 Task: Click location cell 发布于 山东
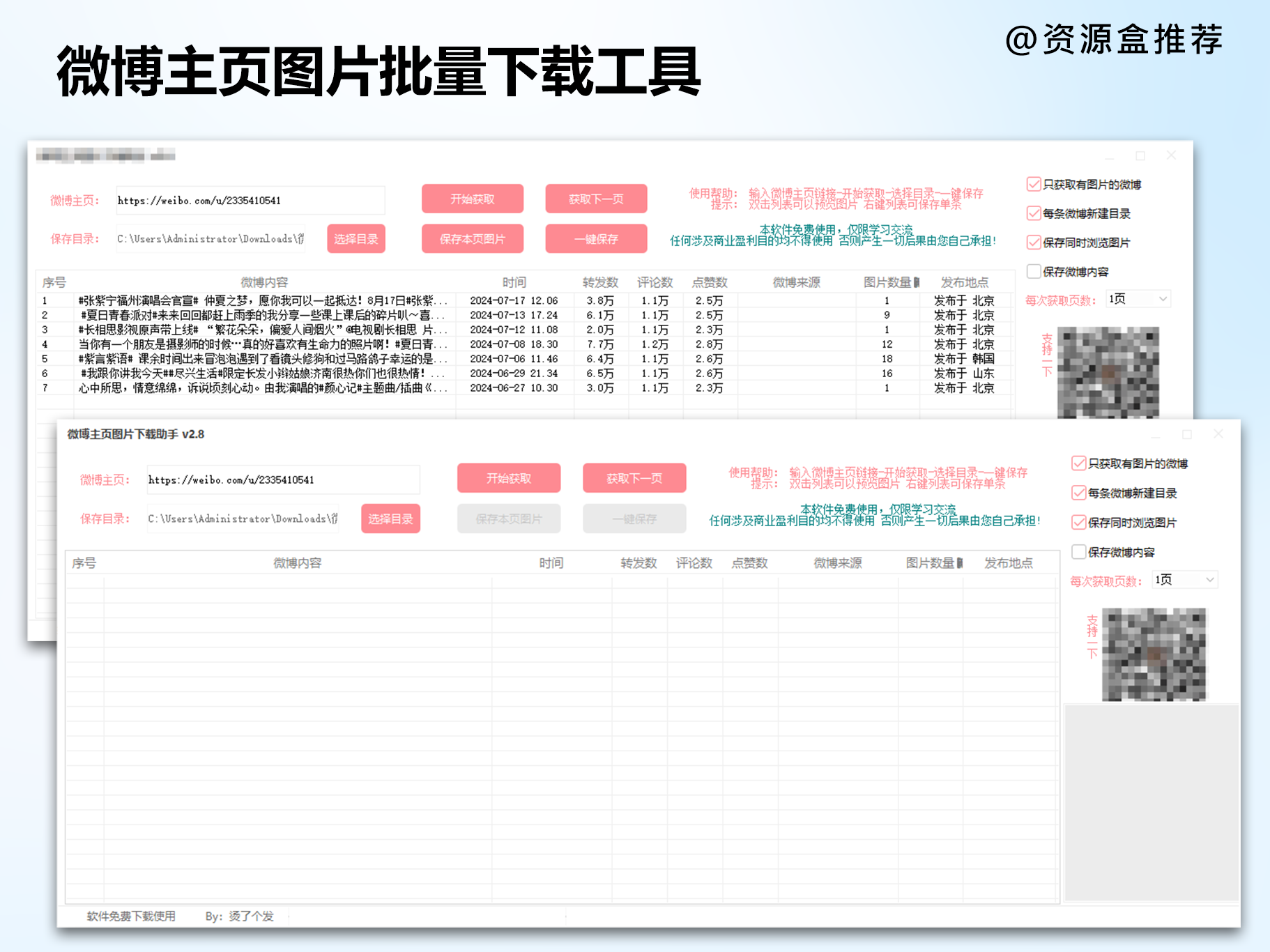(x=964, y=374)
